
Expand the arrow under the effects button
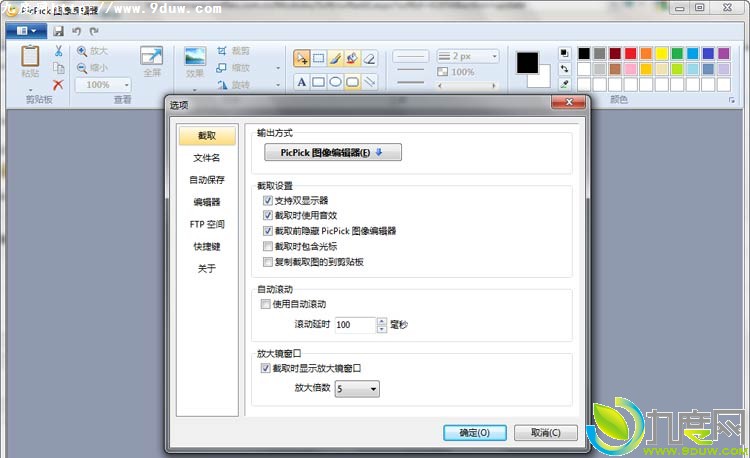pos(195,90)
